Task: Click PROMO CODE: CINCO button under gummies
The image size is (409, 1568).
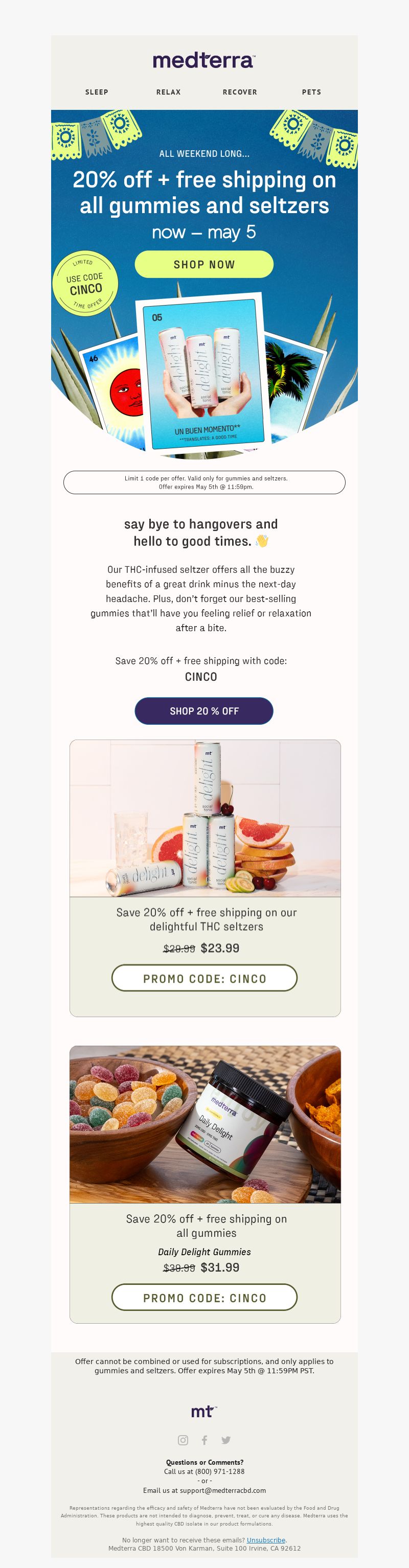Action: pos(204,1298)
